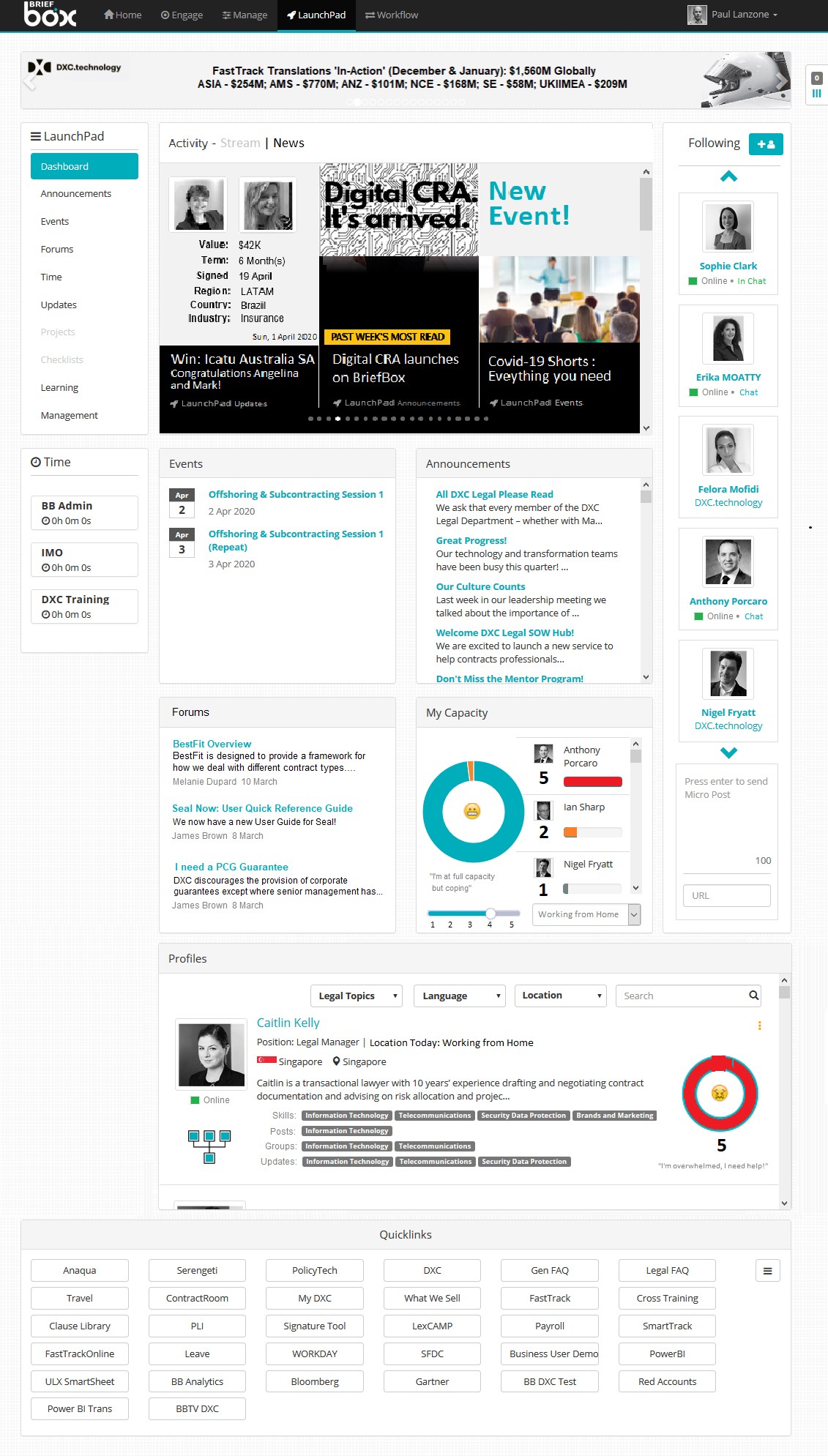The width and height of the screenshot is (828, 1456).
Task: Click the Profiles search magnifier icon
Action: [x=754, y=996]
